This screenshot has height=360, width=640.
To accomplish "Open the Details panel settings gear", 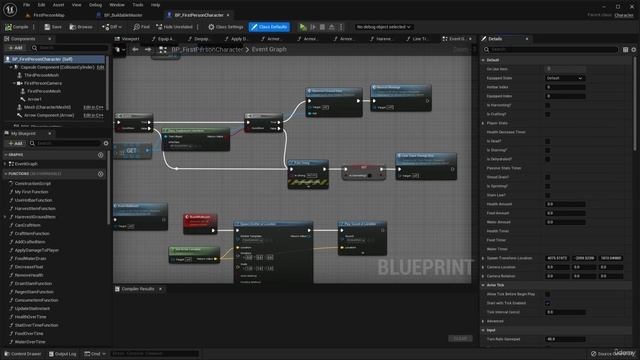I will click(x=633, y=49).
